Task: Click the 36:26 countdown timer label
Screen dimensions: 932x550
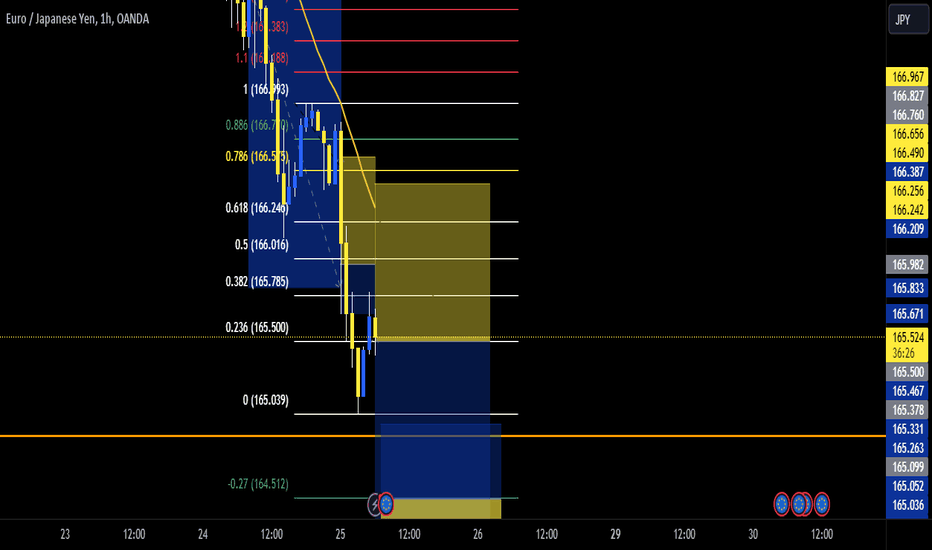Action: tap(903, 353)
